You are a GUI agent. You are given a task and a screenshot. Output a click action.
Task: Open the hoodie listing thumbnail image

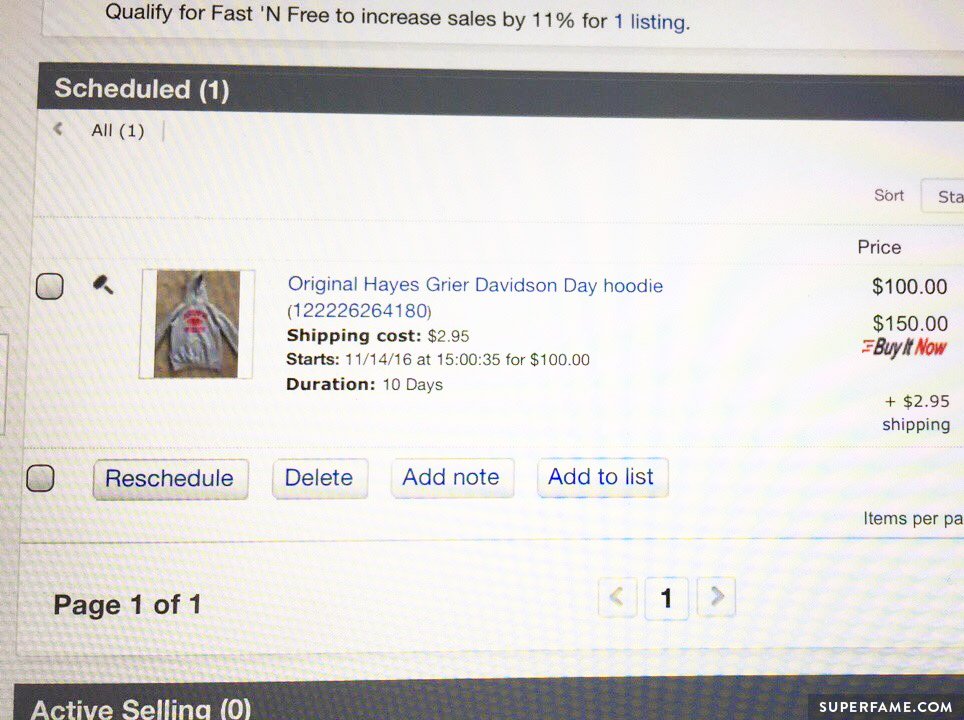(197, 323)
